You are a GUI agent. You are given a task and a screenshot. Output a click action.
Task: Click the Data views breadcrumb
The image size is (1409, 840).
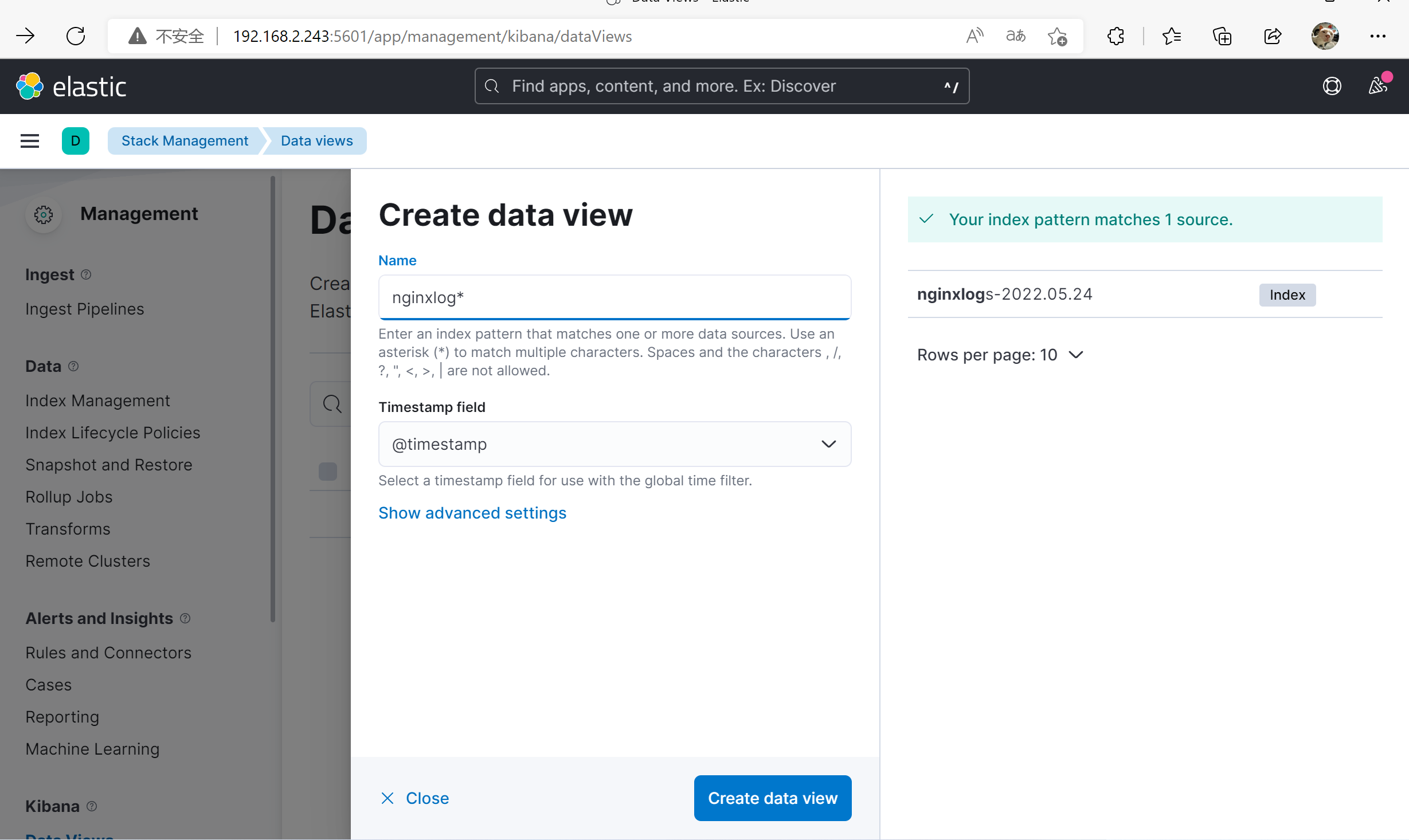click(x=317, y=141)
